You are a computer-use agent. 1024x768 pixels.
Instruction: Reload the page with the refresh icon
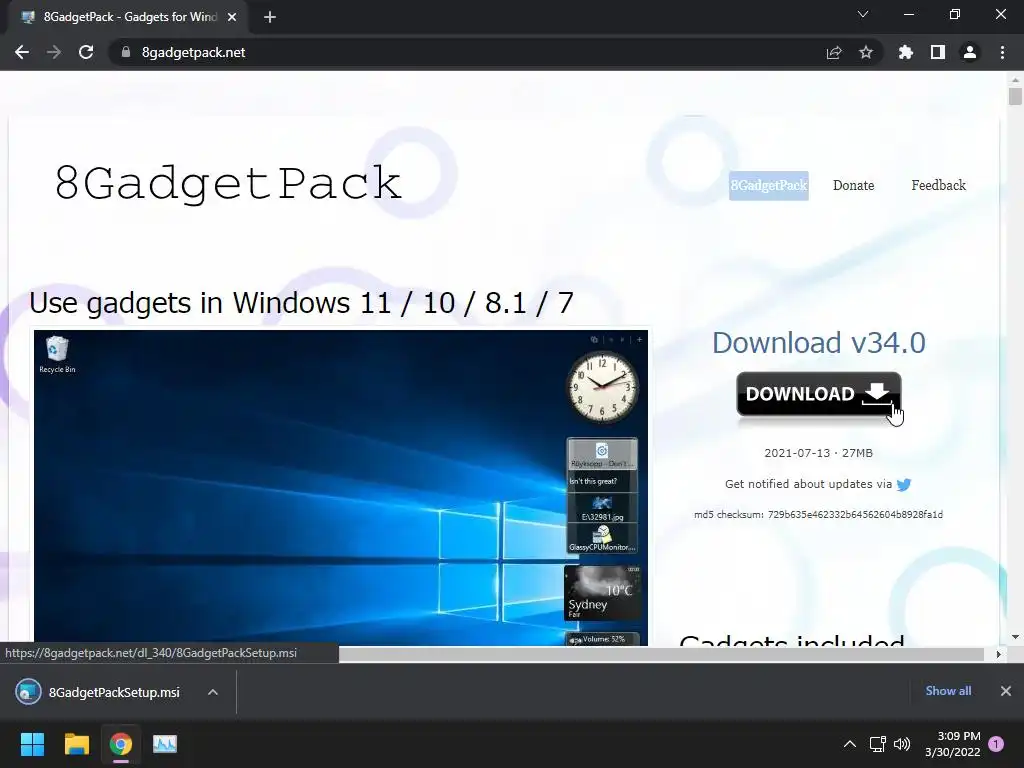(86, 52)
